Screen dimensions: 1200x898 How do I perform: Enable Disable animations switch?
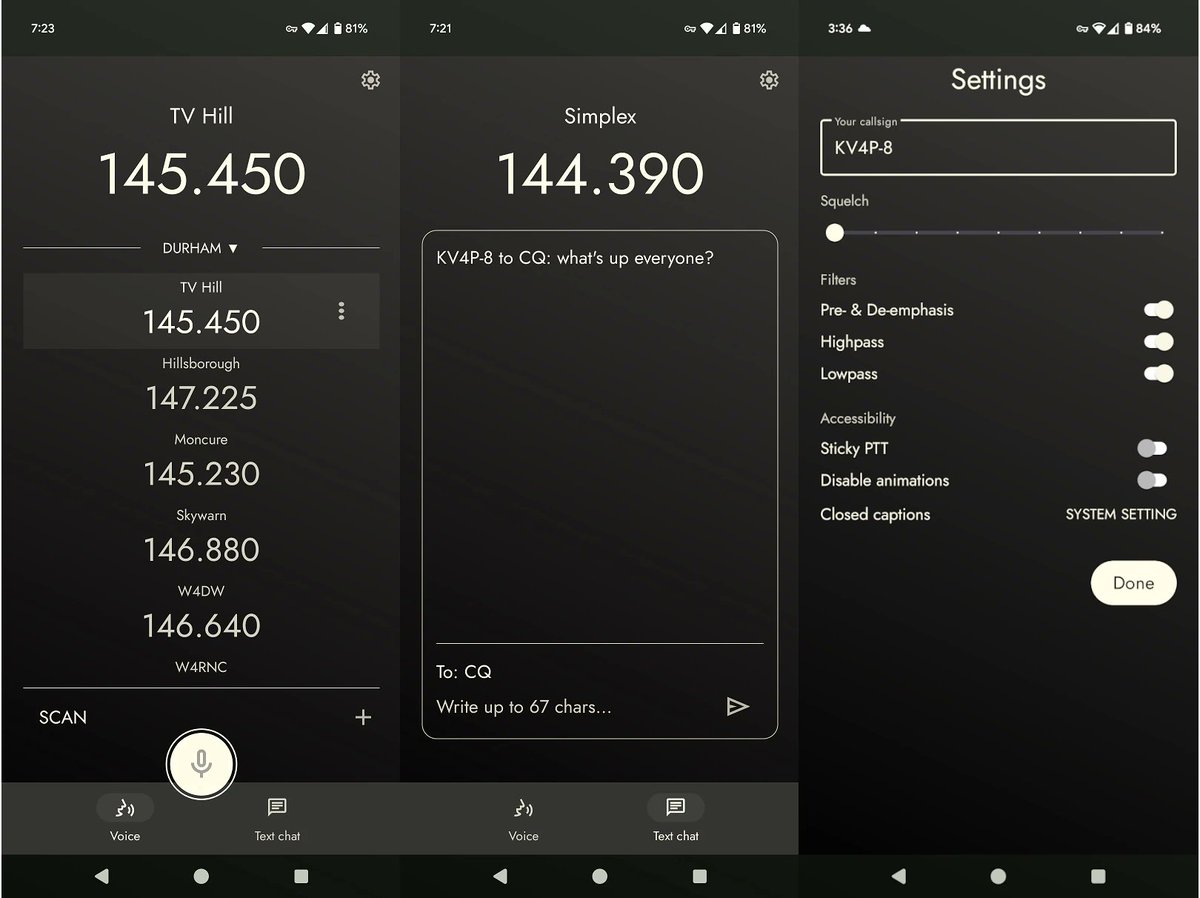[1152, 480]
